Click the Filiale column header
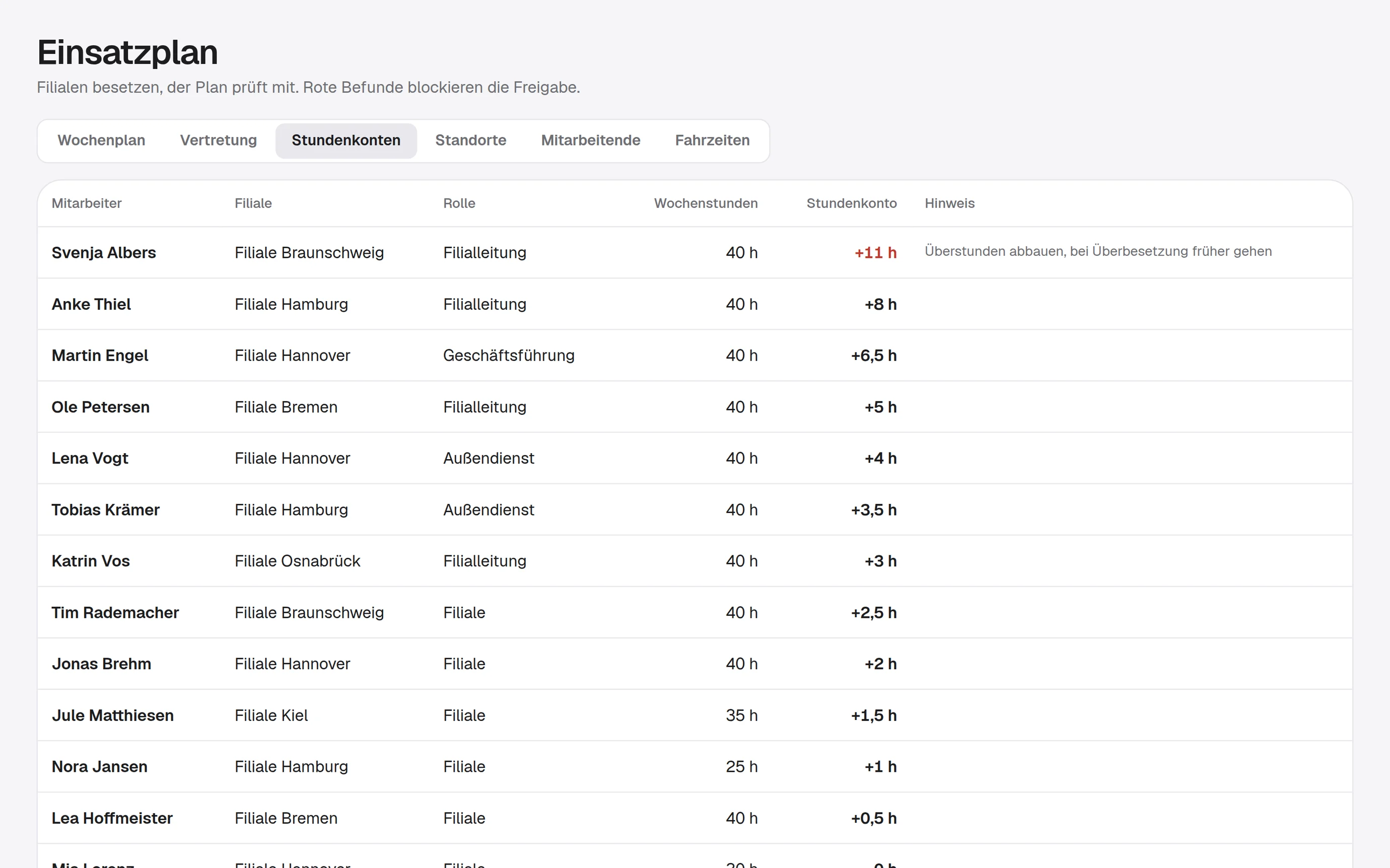Screen dimensions: 1390x868 [x=253, y=203]
